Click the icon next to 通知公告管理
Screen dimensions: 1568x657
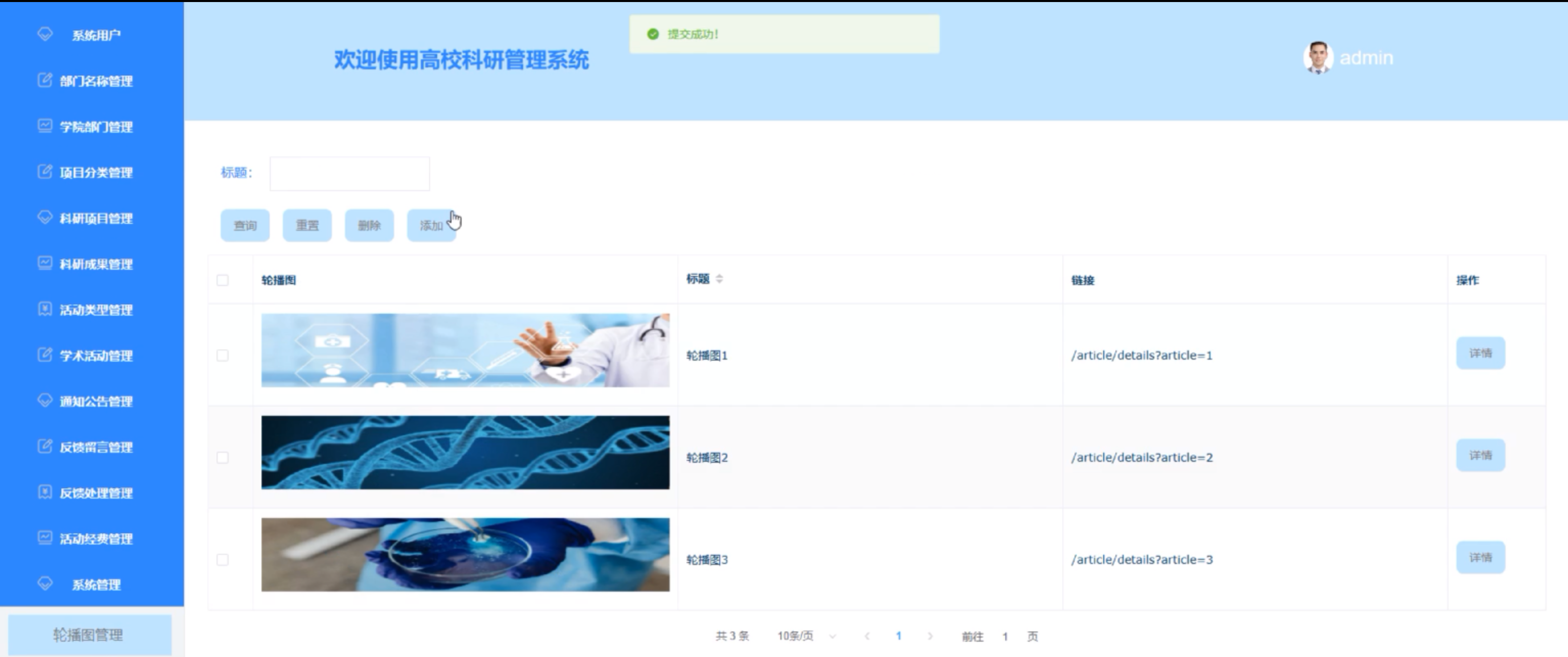click(x=44, y=400)
